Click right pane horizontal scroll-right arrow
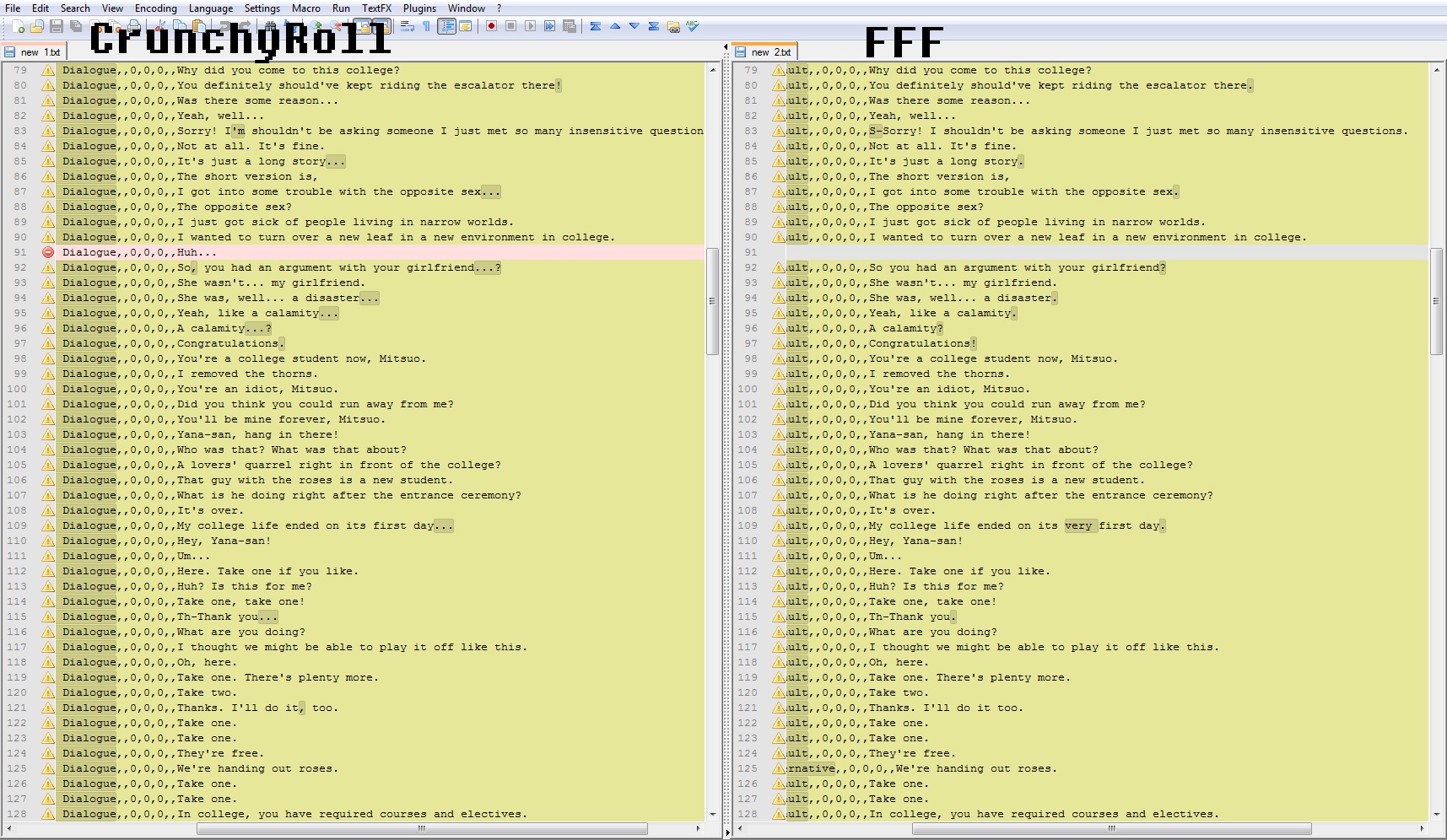 (1423, 828)
